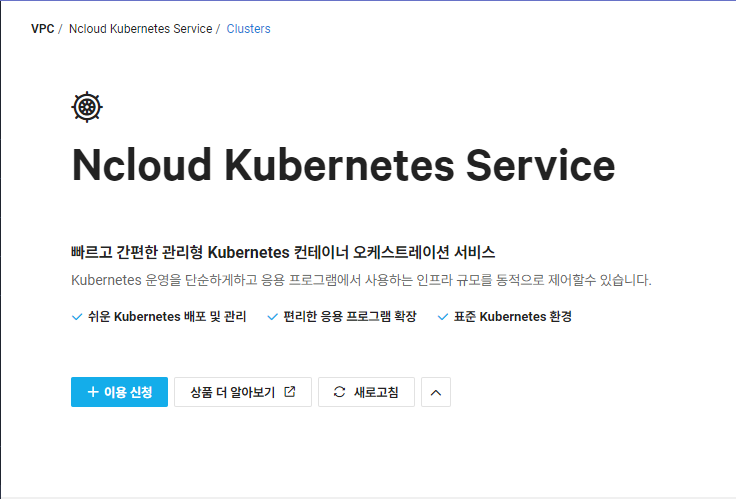Click the 빠르고 간편한 관리형 Kubernetes subtitle
The height and width of the screenshot is (499, 736).
[x=283, y=252]
